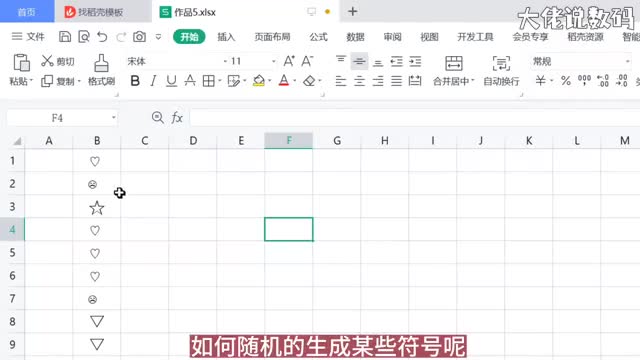The image size is (640, 360).
Task: Open the border style dropdown arrow
Action: coord(219,81)
